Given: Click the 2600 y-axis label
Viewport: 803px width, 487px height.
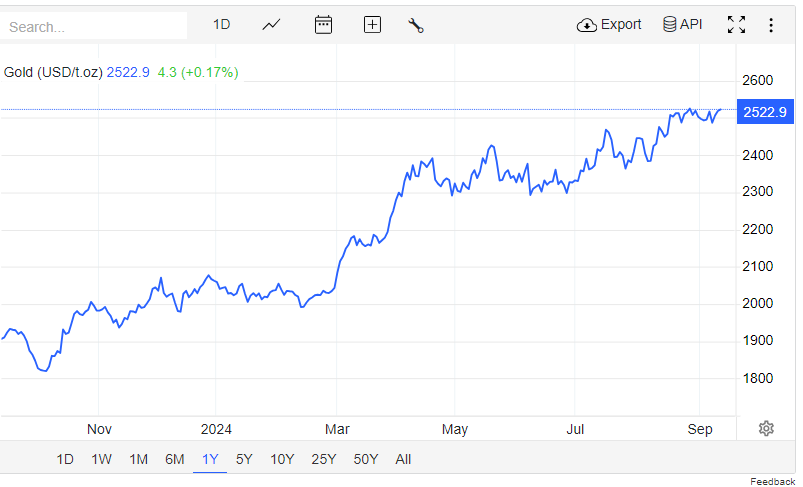Looking at the screenshot, I should click(x=757, y=80).
